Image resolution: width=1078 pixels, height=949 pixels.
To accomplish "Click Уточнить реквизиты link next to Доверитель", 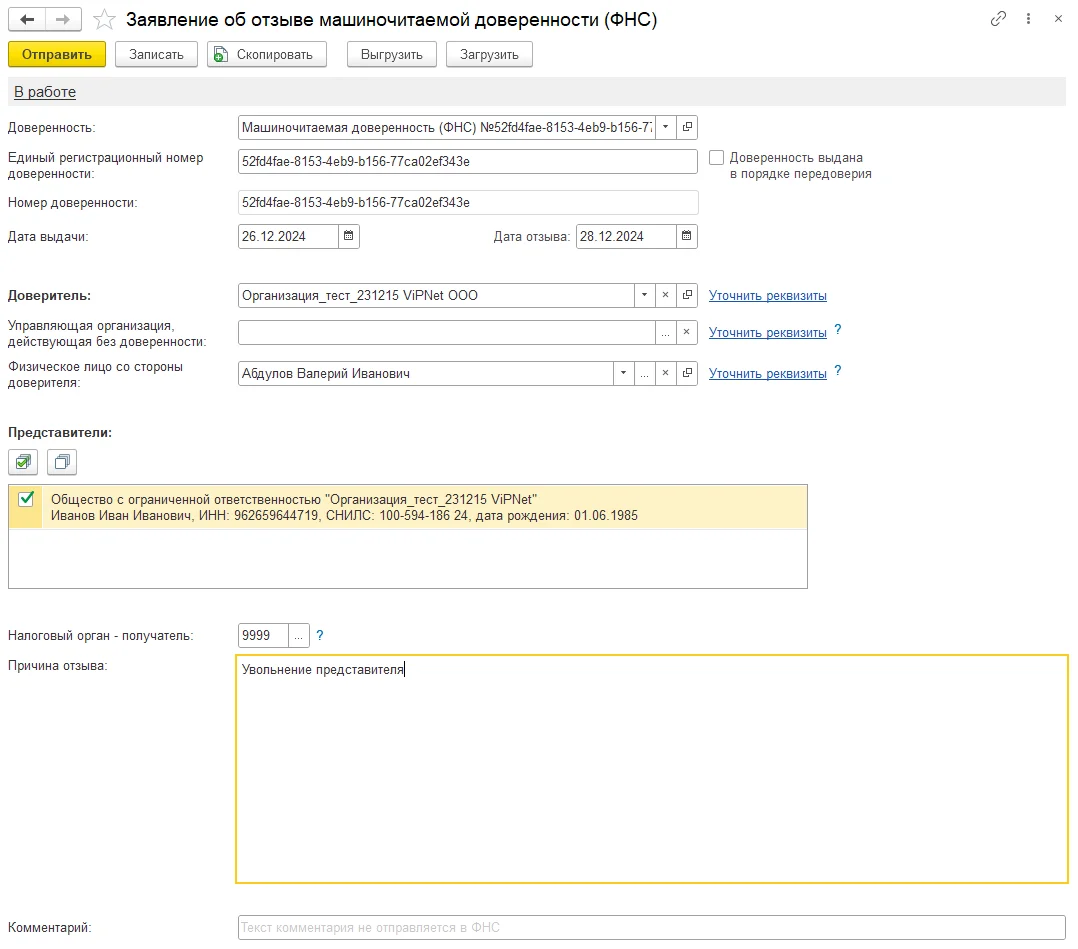I will [x=767, y=296].
